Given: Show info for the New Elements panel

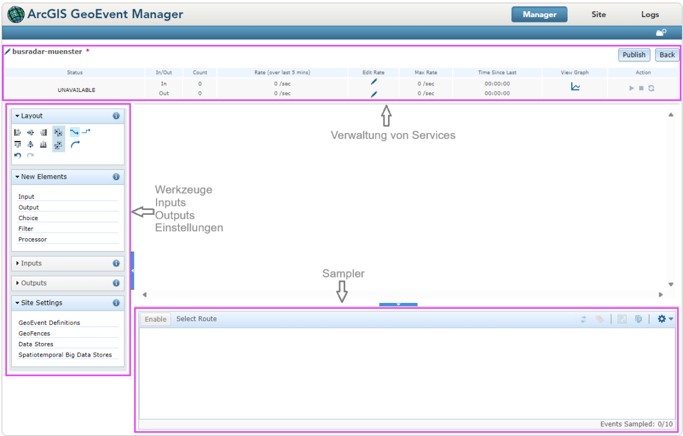Looking at the screenshot, I should pos(116,177).
